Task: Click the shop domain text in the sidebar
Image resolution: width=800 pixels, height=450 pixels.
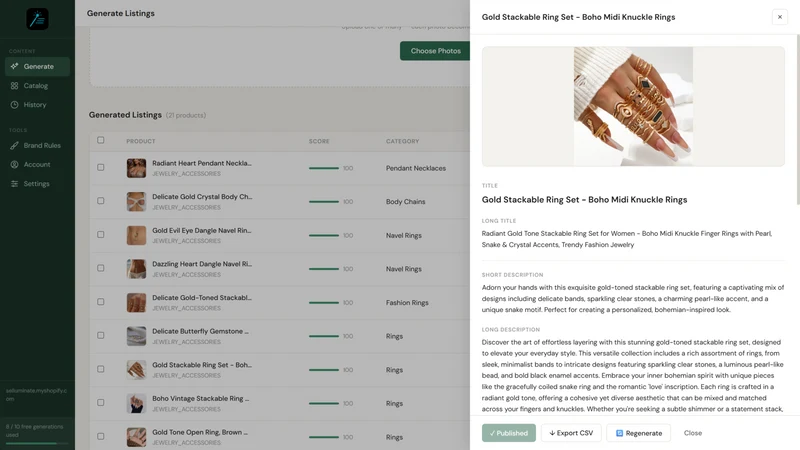Action: [36, 394]
